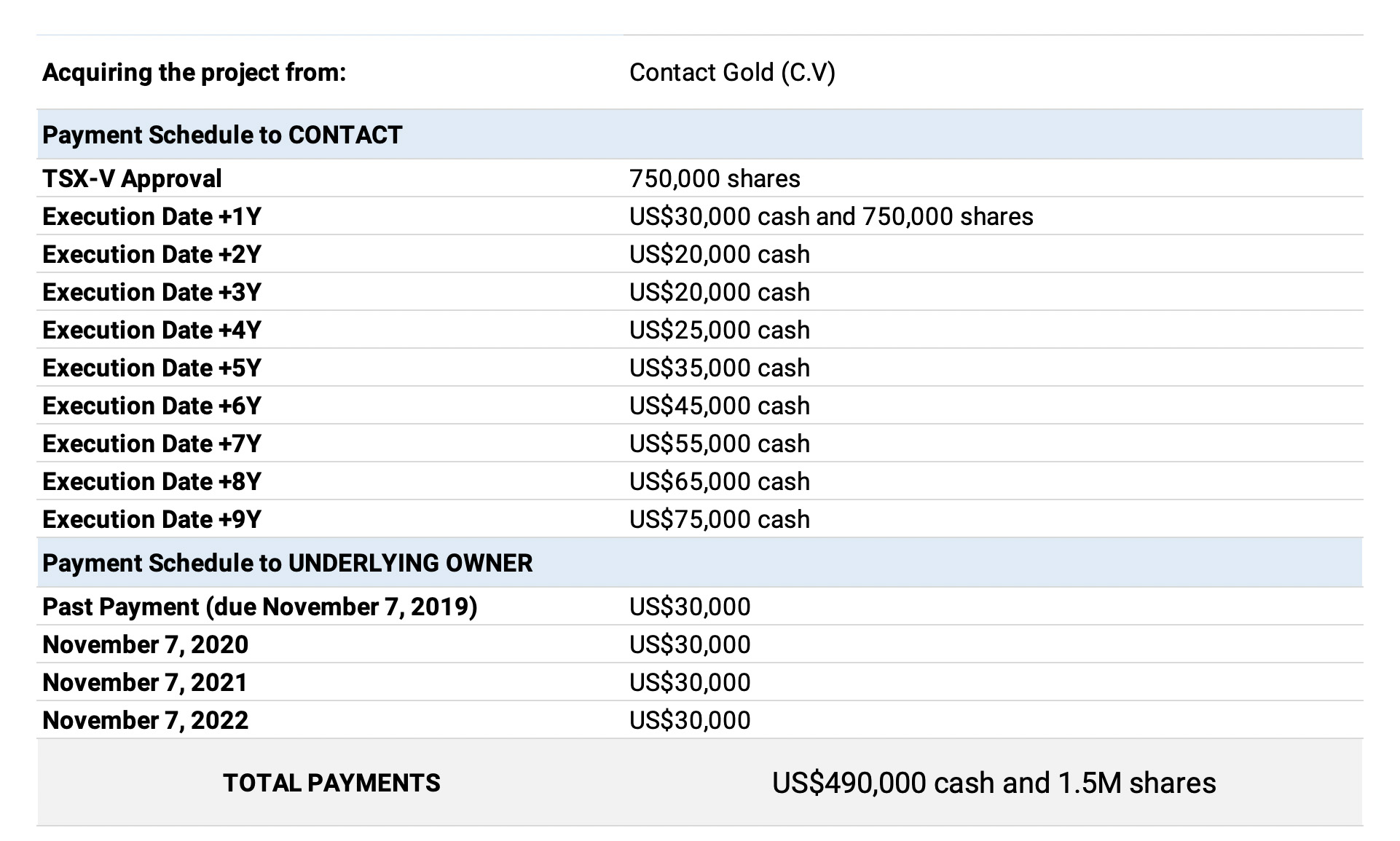
Task: Select the 'Contact Gold (C.V)' cell
Action: (731, 73)
